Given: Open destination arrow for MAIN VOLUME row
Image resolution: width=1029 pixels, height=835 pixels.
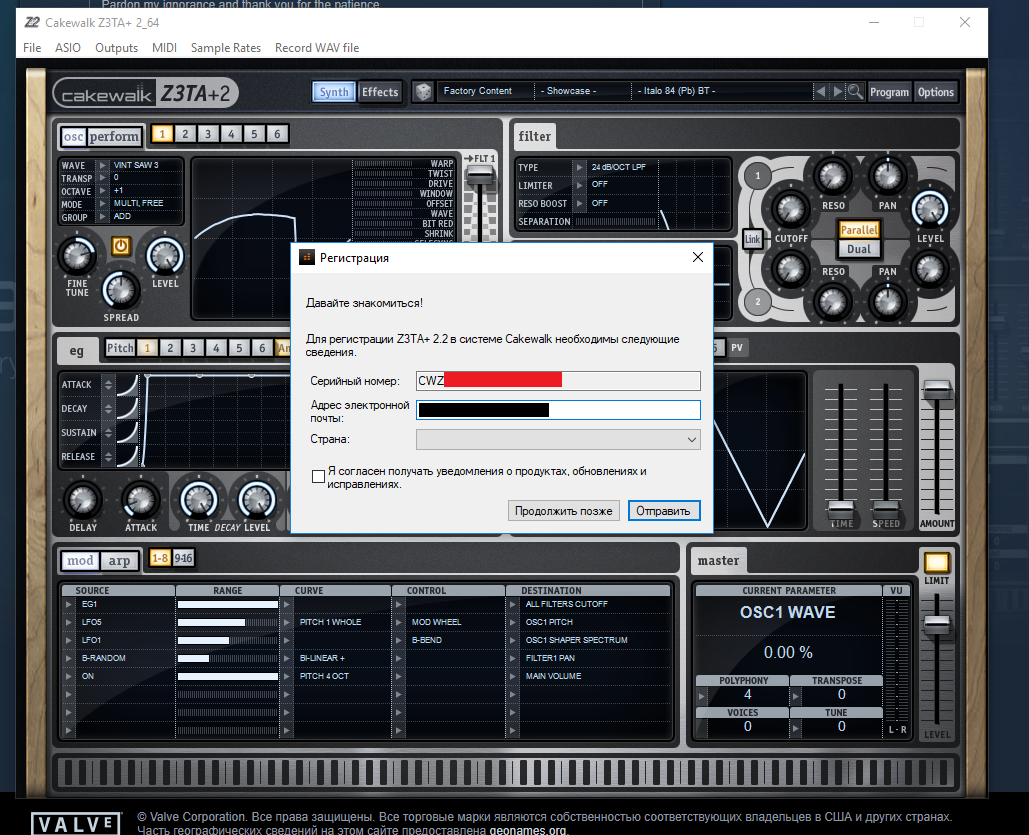Looking at the screenshot, I should pyautogui.click(x=513, y=676).
